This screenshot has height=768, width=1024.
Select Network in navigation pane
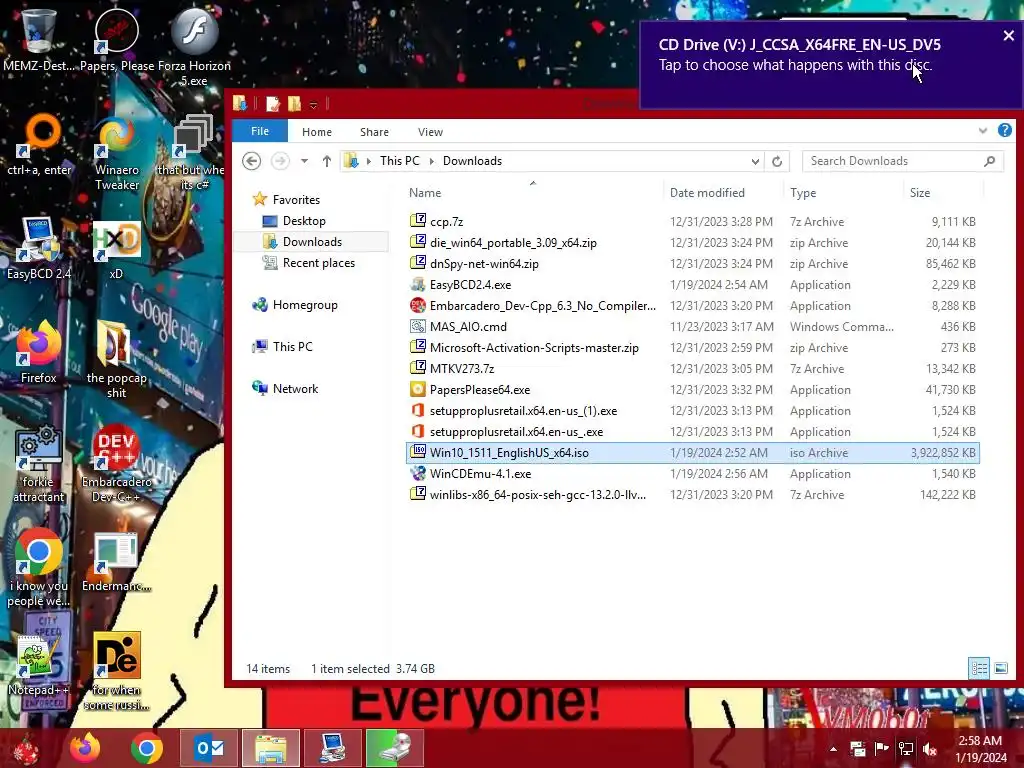coord(295,389)
